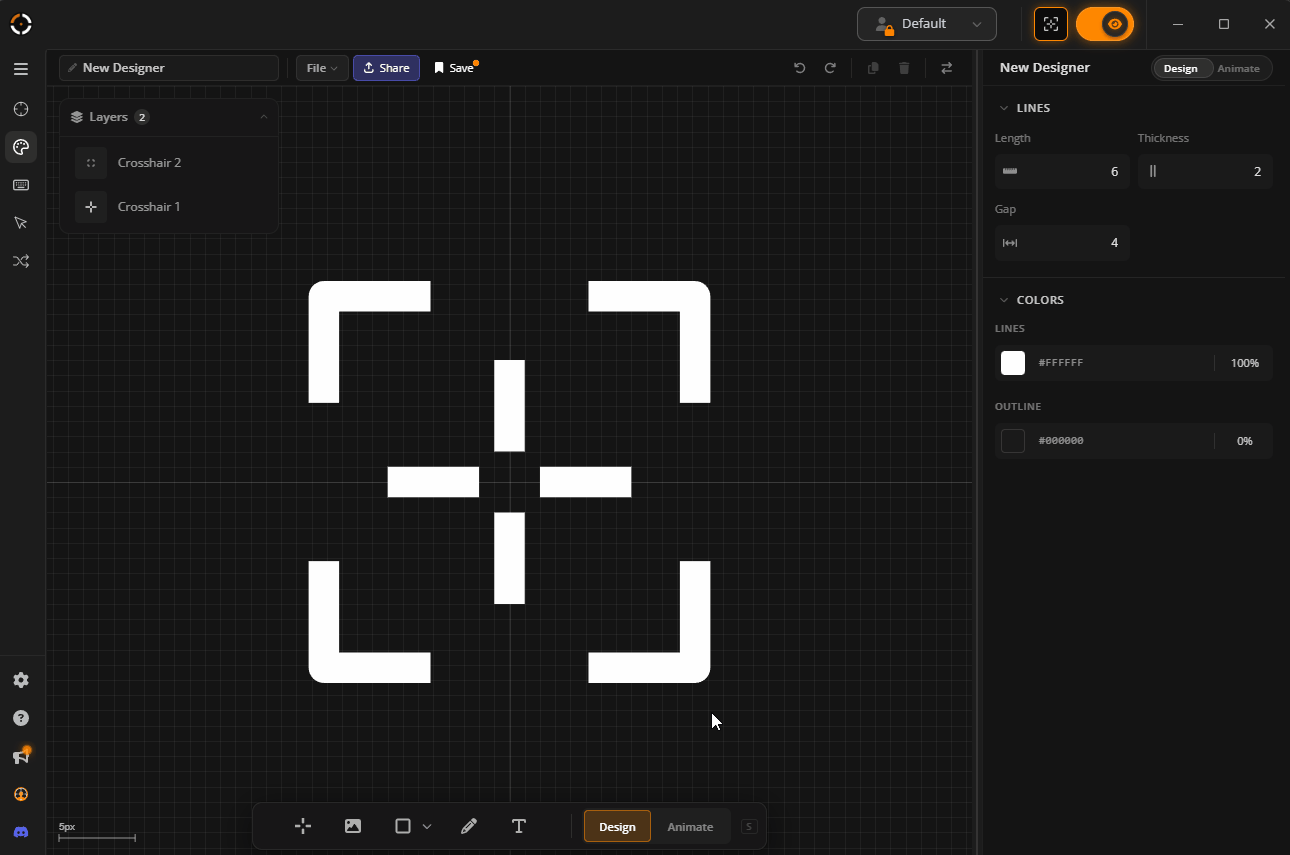The width and height of the screenshot is (1290, 855).
Task: Open the Default profile dropdown
Action: 926,24
